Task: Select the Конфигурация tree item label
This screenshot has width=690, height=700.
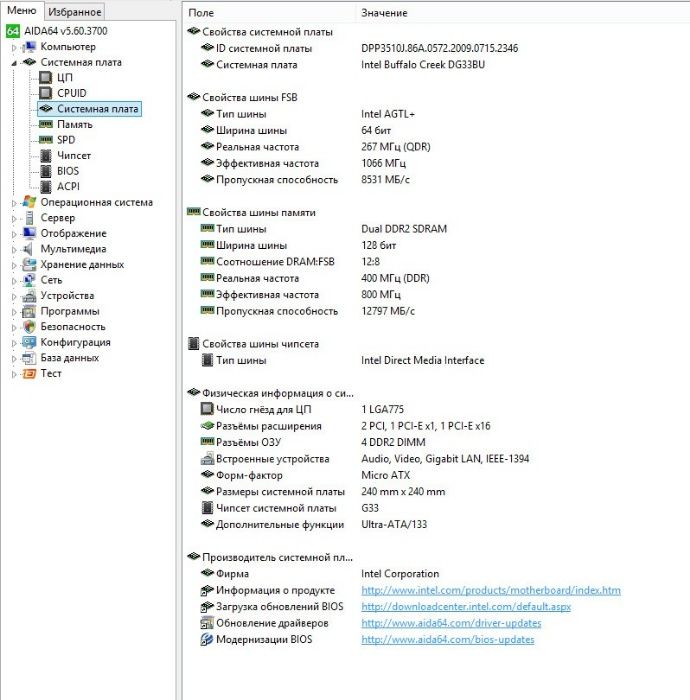Action: point(75,342)
